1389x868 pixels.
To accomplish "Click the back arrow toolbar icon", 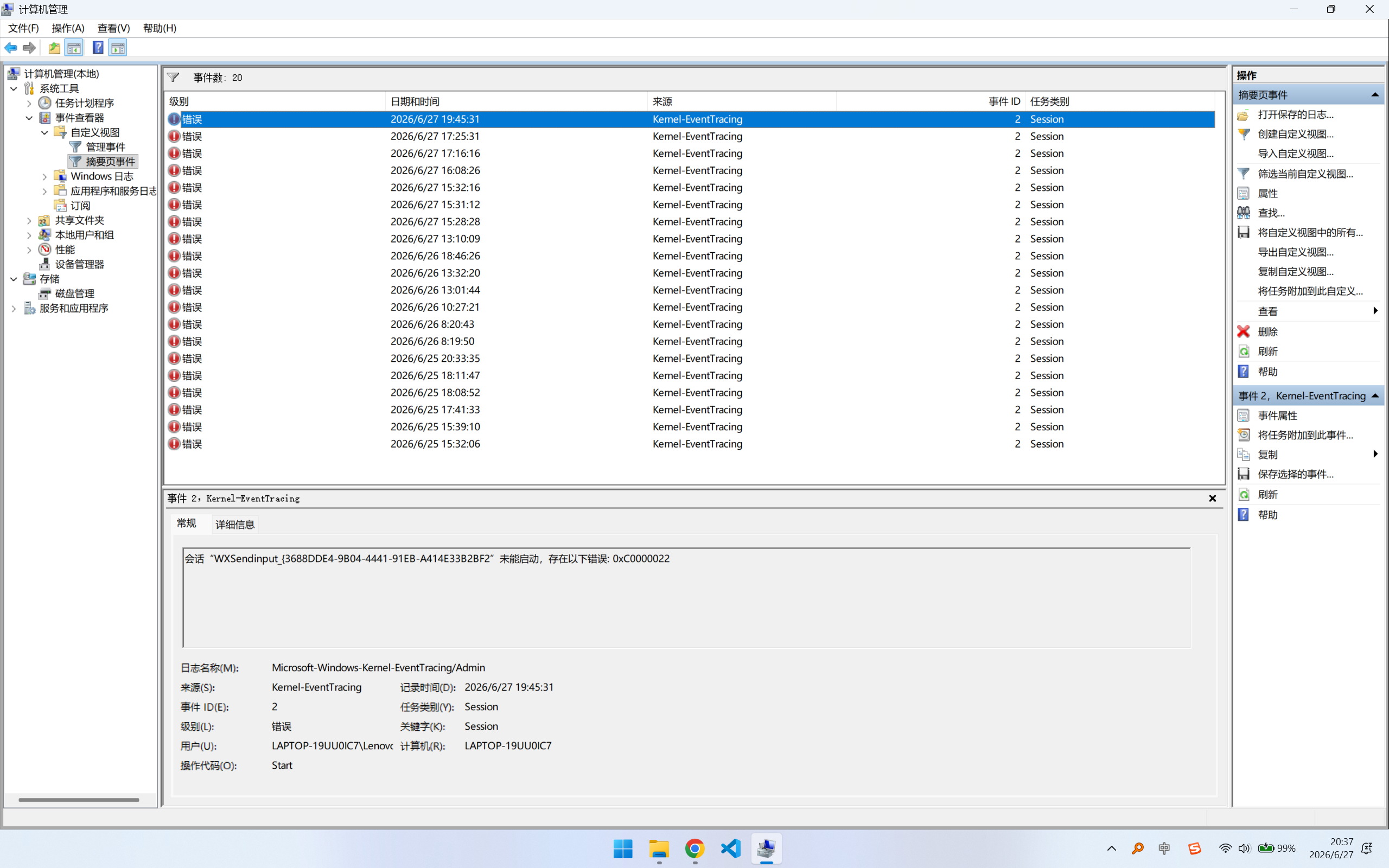I will (11, 48).
